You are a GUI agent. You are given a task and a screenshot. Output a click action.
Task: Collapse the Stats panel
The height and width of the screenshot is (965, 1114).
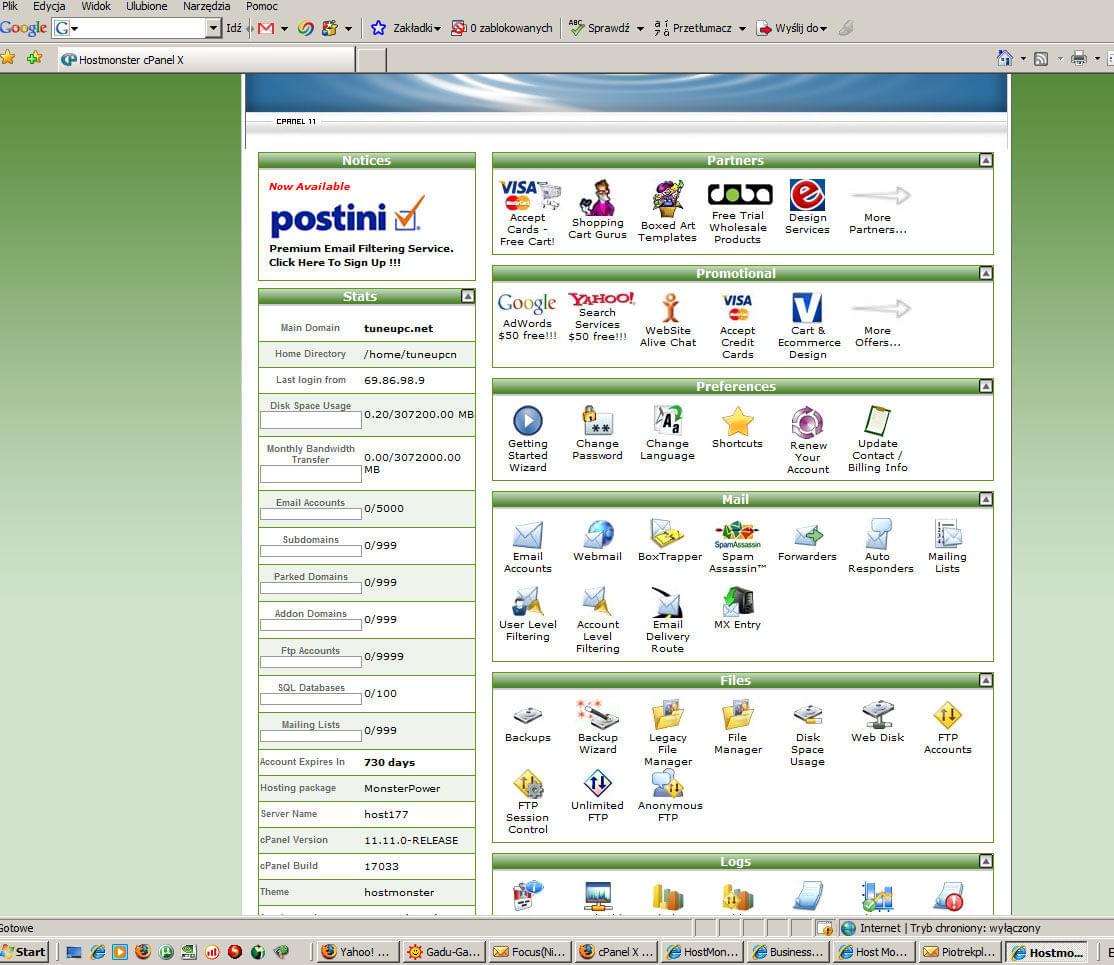tap(467, 296)
